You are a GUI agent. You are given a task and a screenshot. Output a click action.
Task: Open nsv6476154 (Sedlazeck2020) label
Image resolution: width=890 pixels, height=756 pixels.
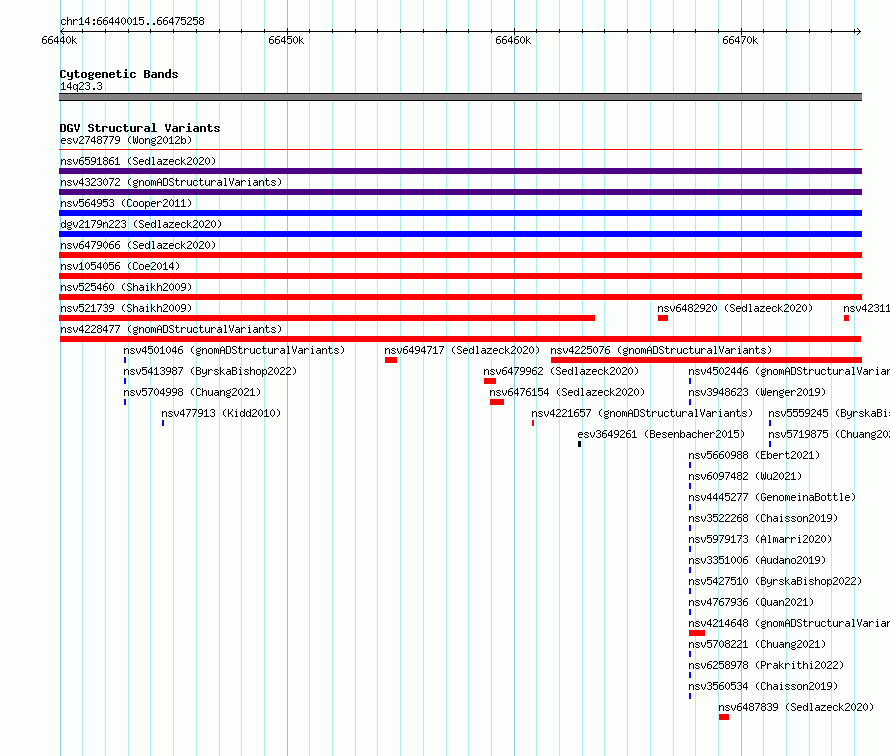pyautogui.click(x=567, y=392)
